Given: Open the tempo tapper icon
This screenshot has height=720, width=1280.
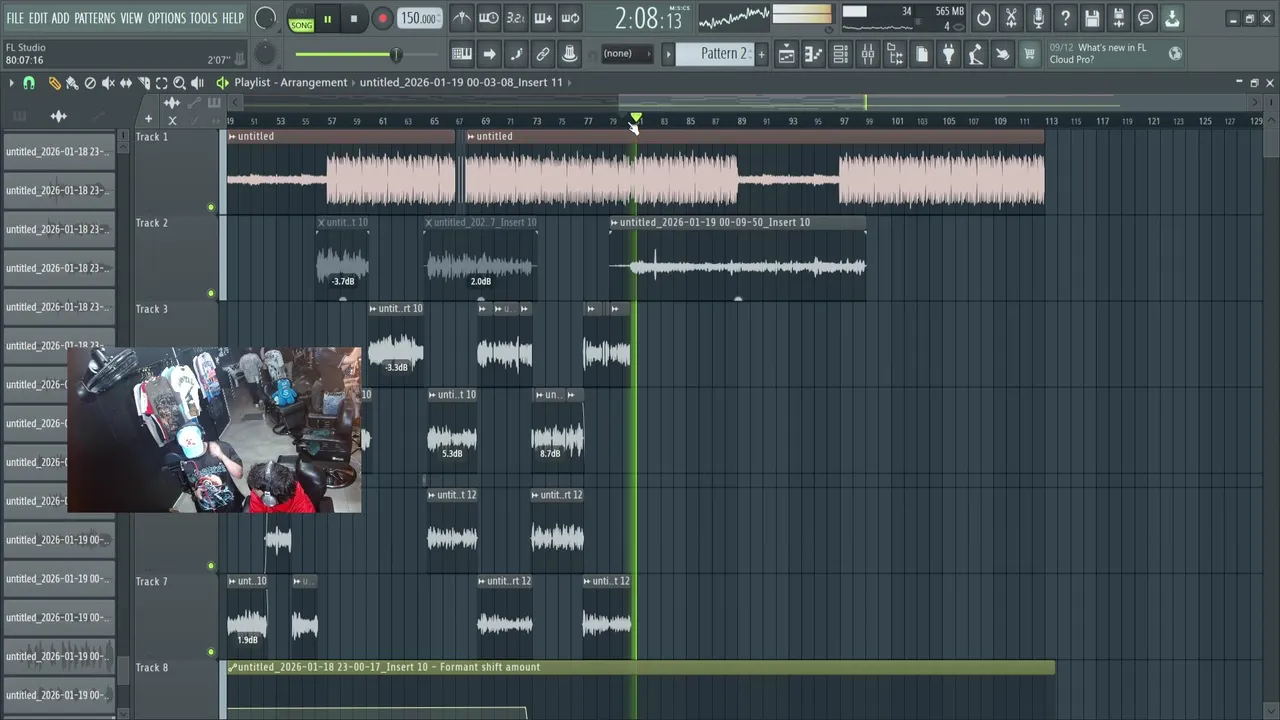Looking at the screenshot, I should coord(976,54).
